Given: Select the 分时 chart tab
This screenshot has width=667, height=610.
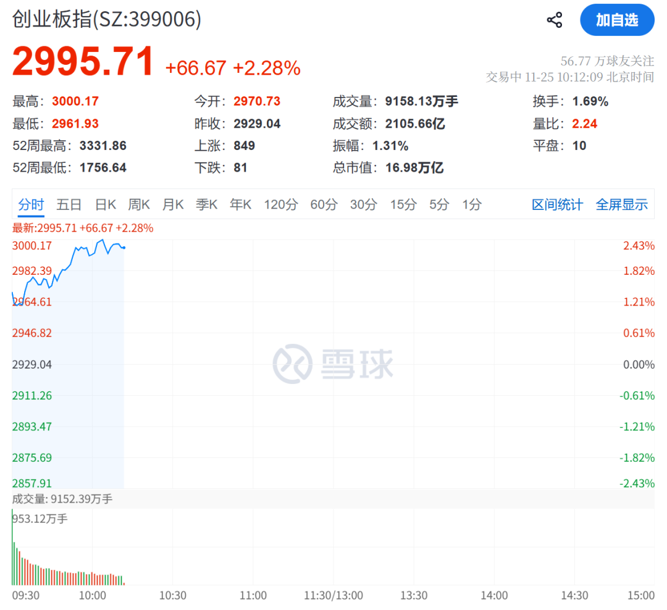Looking at the screenshot, I should coord(31,205).
